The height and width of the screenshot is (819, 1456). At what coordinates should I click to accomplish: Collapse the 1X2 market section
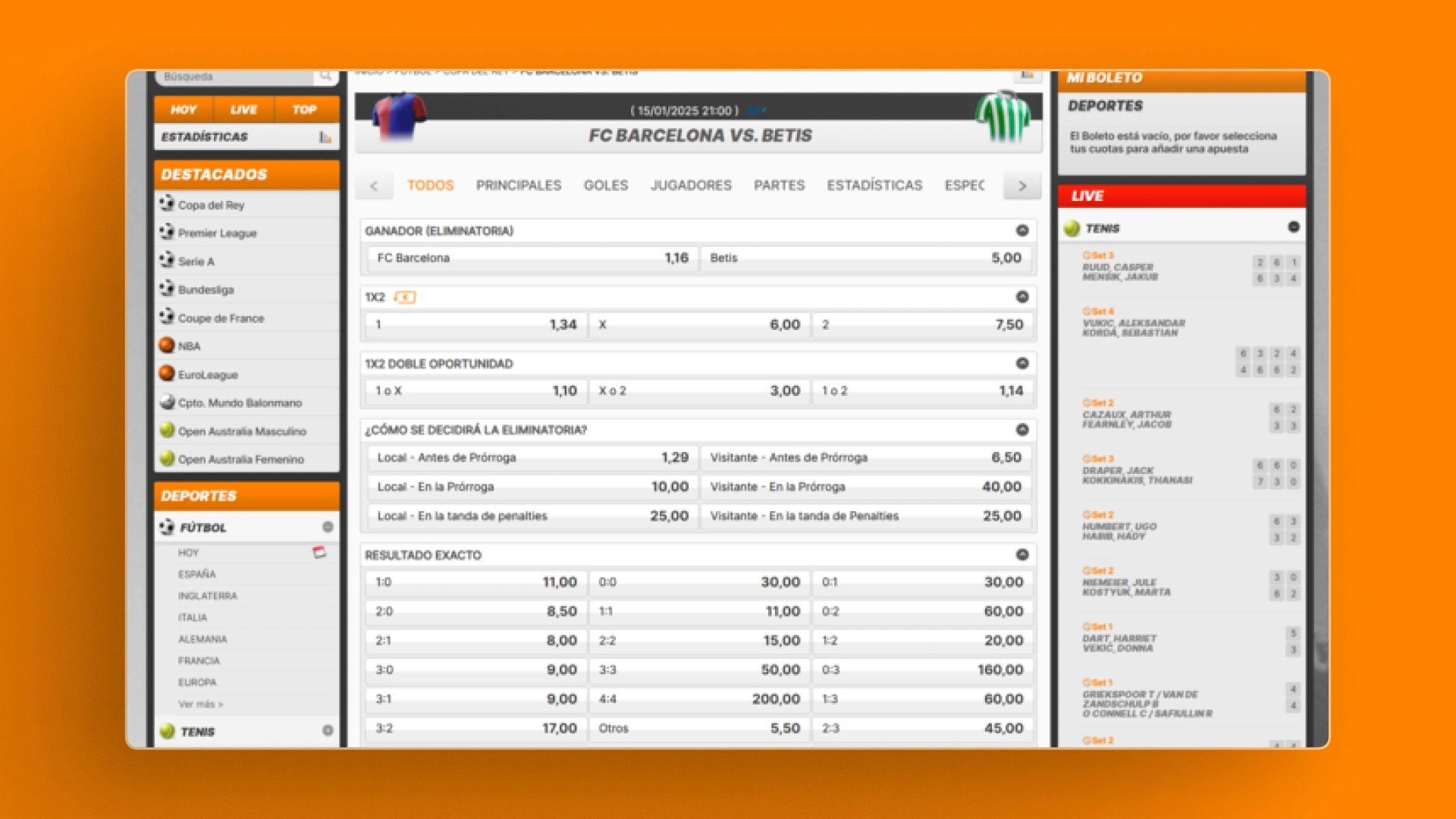click(x=1022, y=297)
